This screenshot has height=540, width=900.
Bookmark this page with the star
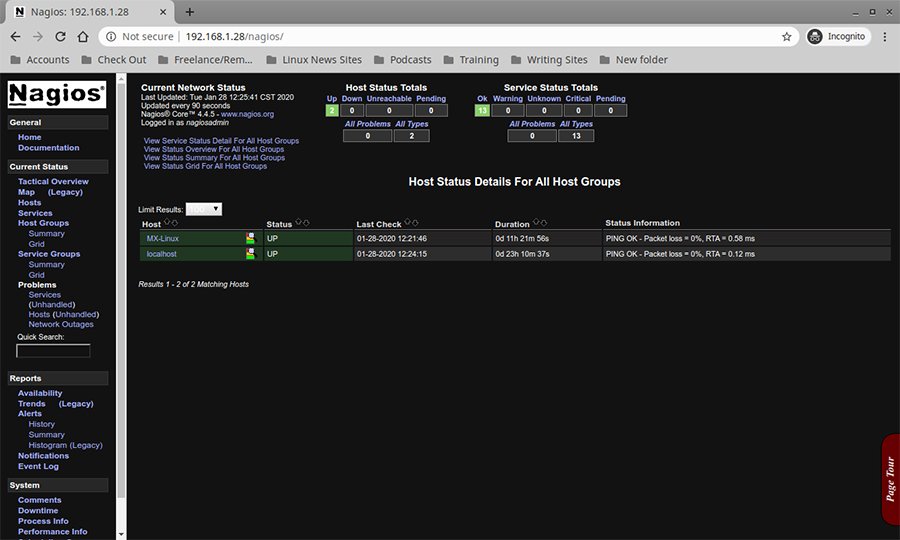tap(786, 36)
